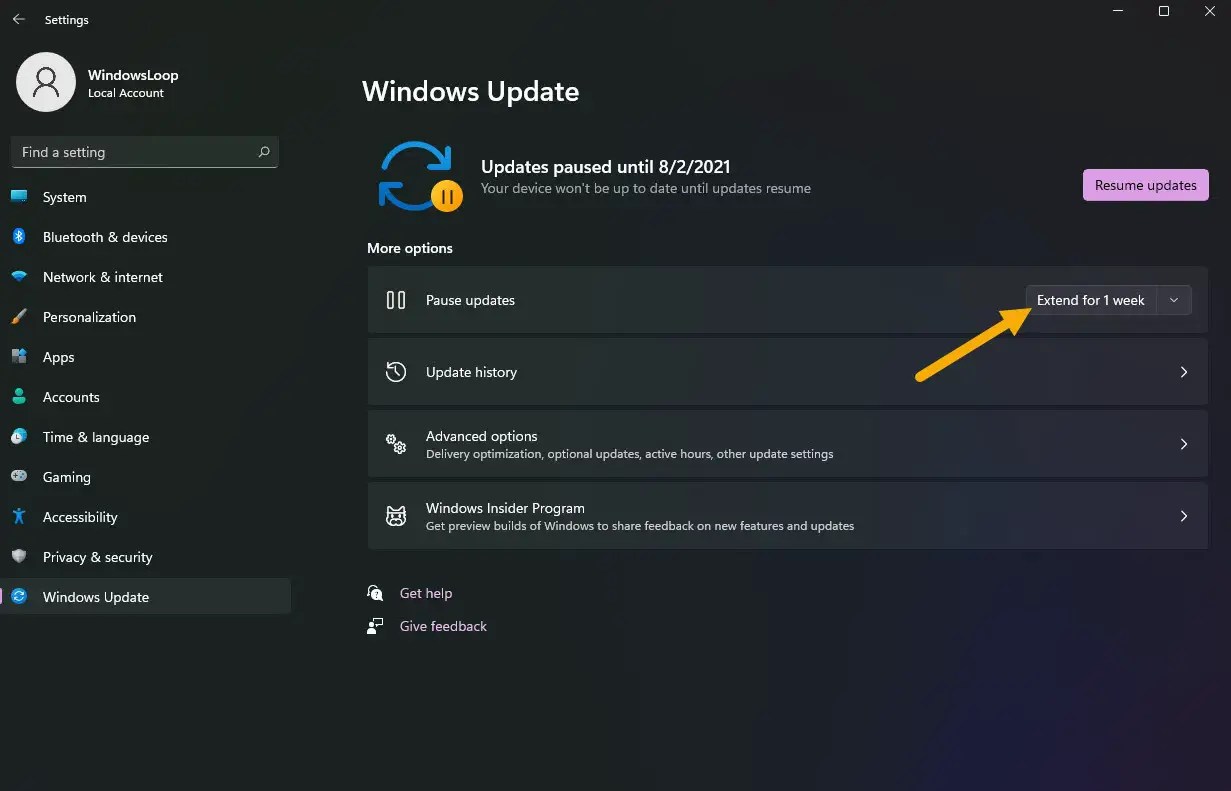Click the Windows Update page heading
Image resolution: width=1231 pixels, height=791 pixels.
[x=471, y=91]
